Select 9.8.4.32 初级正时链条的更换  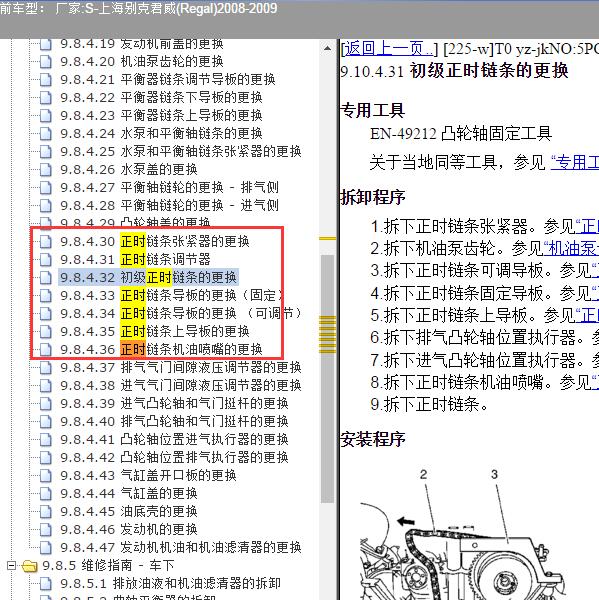point(148,277)
